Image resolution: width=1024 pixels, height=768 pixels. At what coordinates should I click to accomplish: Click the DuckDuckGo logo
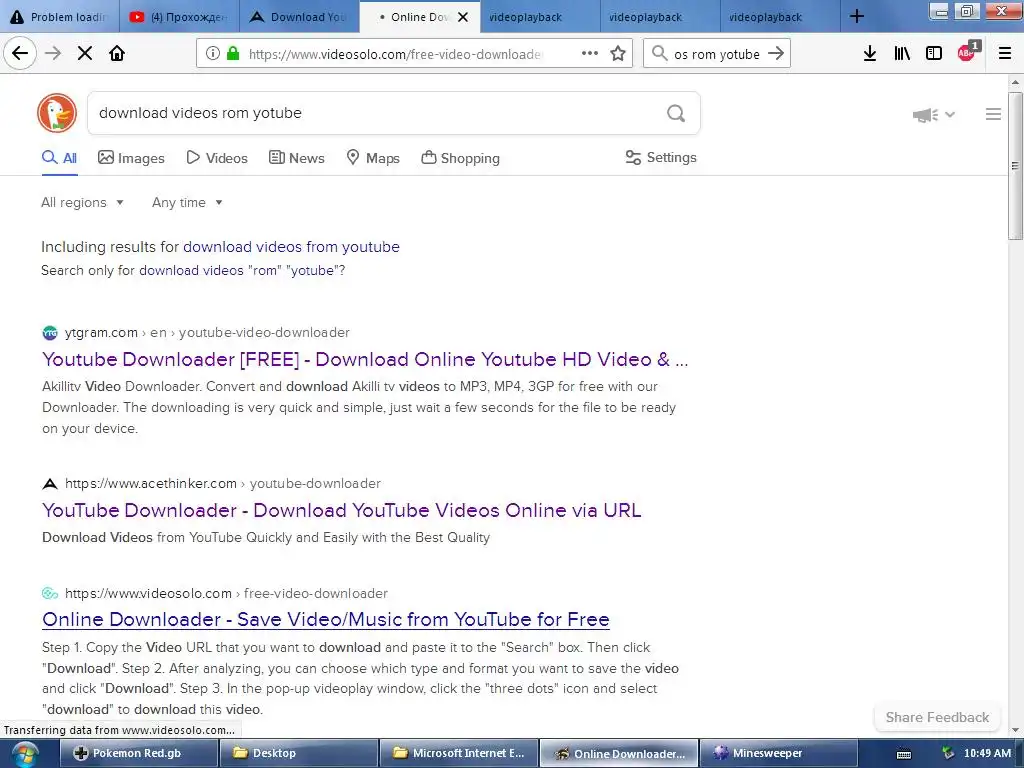[x=57, y=113]
